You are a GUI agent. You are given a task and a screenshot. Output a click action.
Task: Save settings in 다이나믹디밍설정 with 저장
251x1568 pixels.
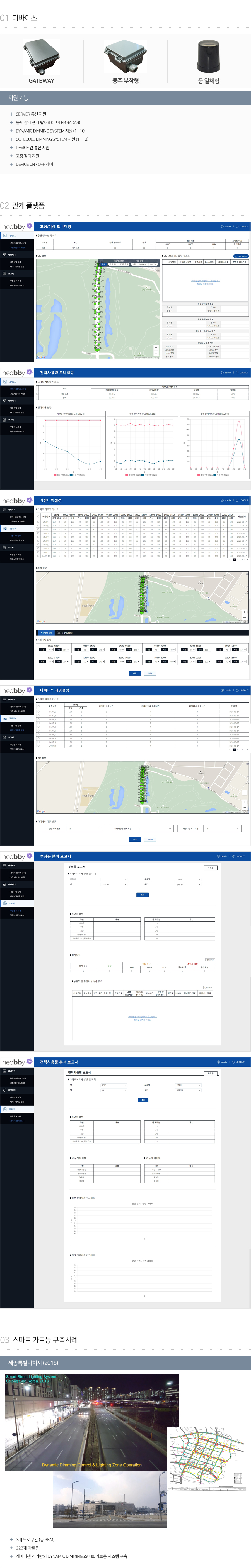pyautogui.click(x=135, y=839)
